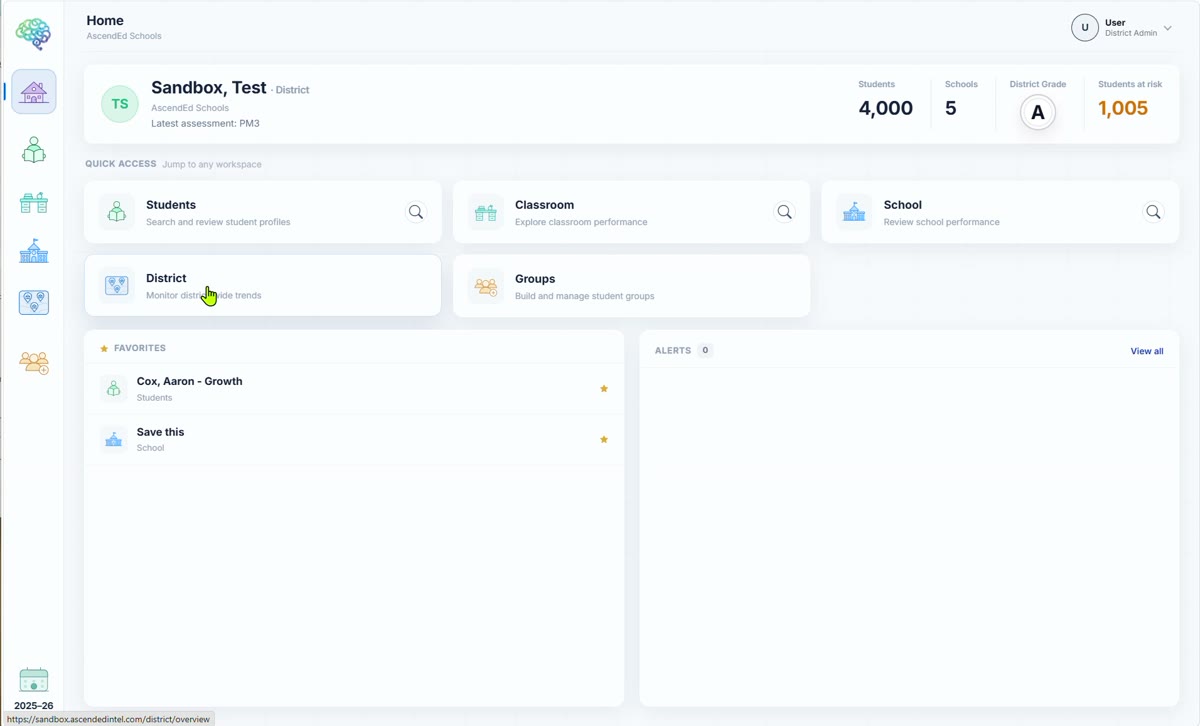This screenshot has width=1200, height=726.
Task: Click the Students at risk 1,005 value
Action: click(x=1123, y=108)
